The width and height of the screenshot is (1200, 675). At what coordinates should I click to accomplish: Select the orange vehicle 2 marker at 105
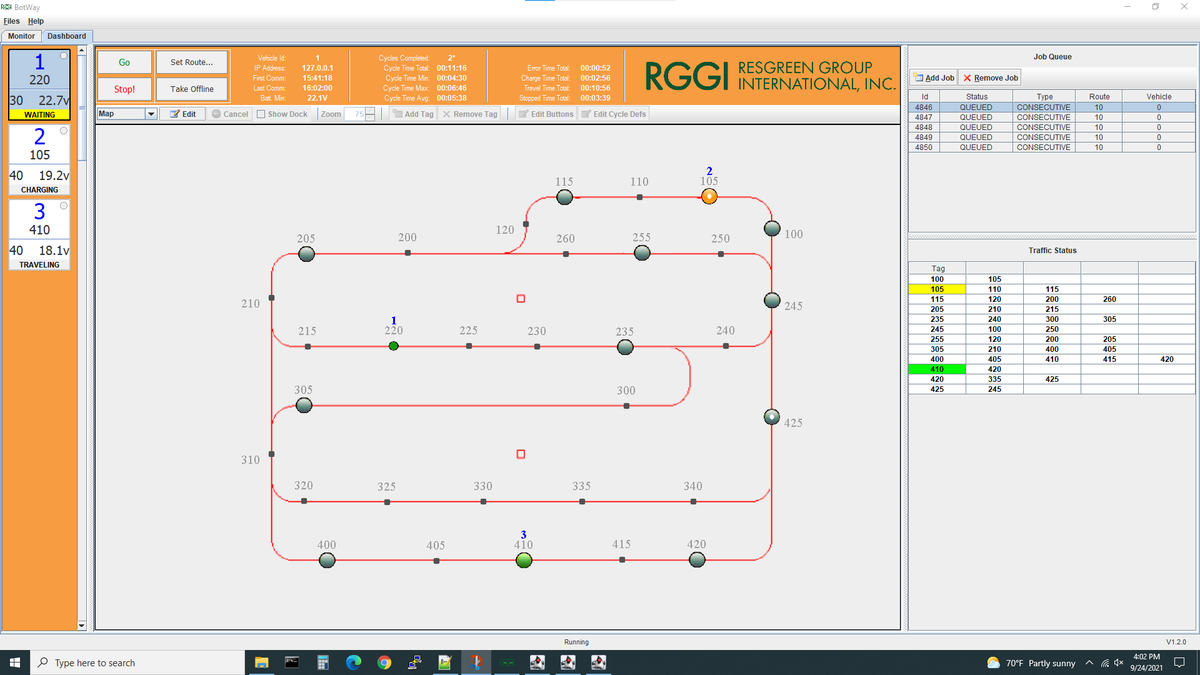pos(709,197)
